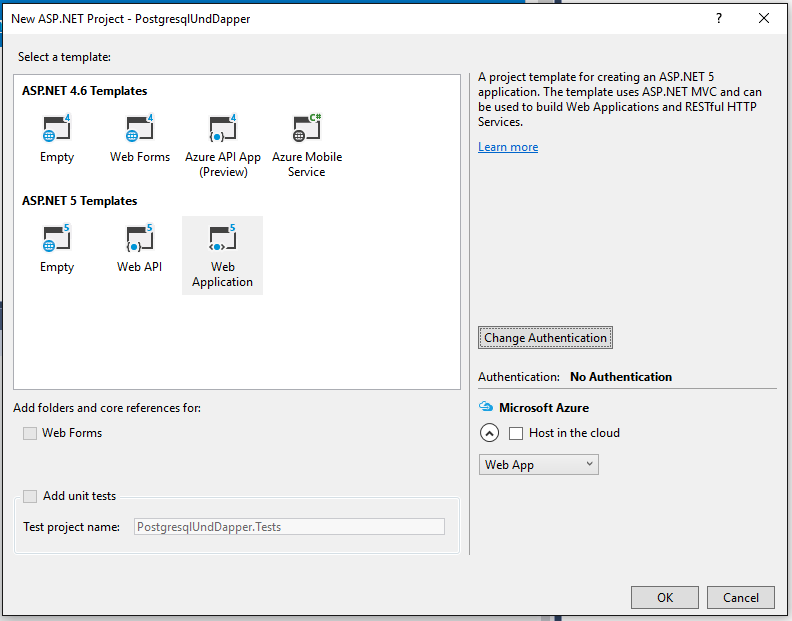Click the Cancel button
Screen dimensions: 792x621
740,598
